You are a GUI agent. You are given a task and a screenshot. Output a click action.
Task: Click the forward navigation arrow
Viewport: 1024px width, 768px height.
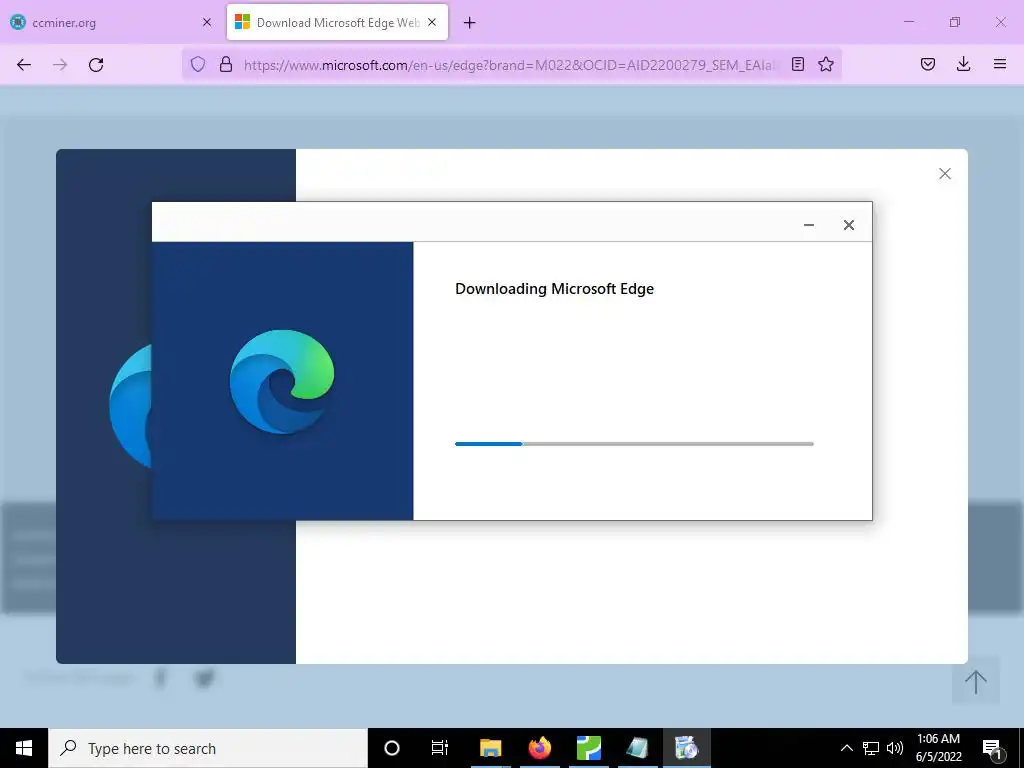coord(60,64)
